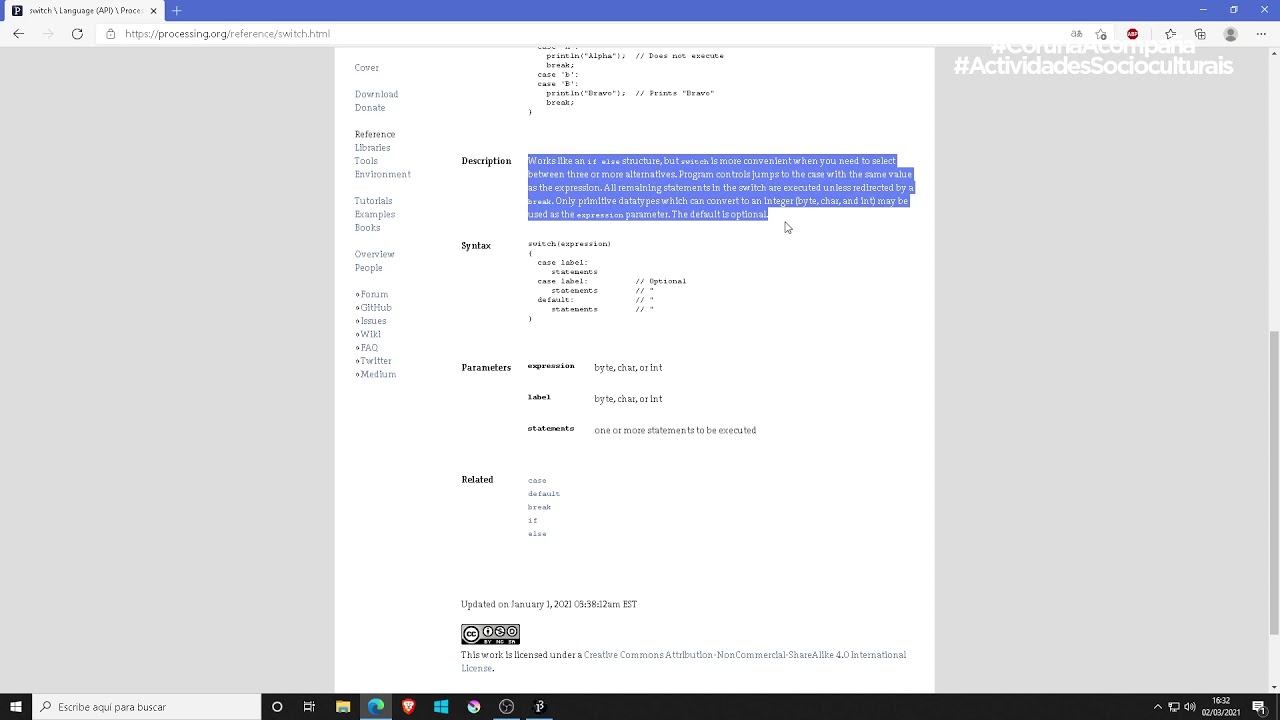Open Processing app in taskbar
Viewport: 1280px width, 720px height.
coord(539,707)
